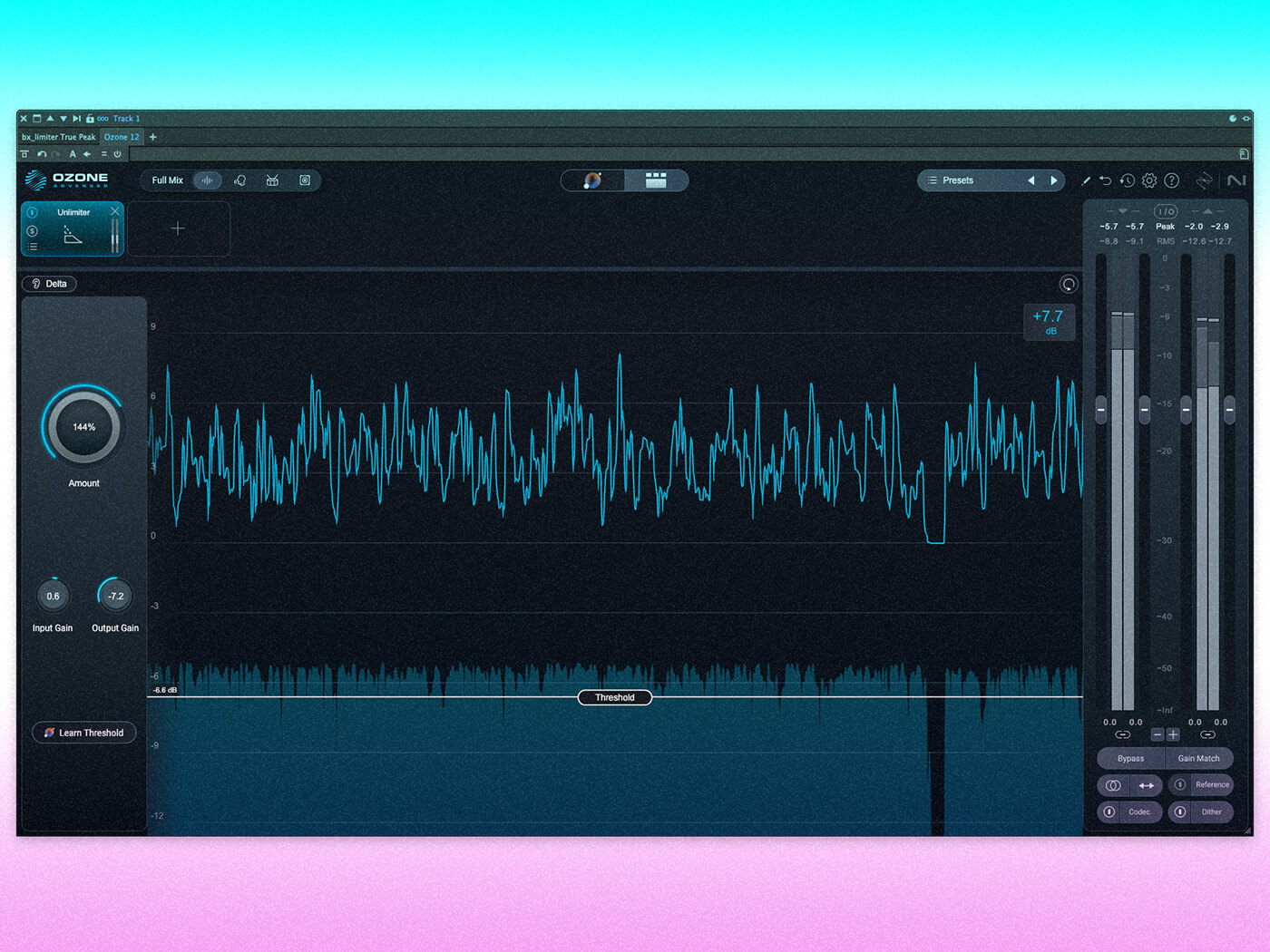The height and width of the screenshot is (952, 1270).
Task: Select the drums stem focus icon
Action: (x=272, y=180)
